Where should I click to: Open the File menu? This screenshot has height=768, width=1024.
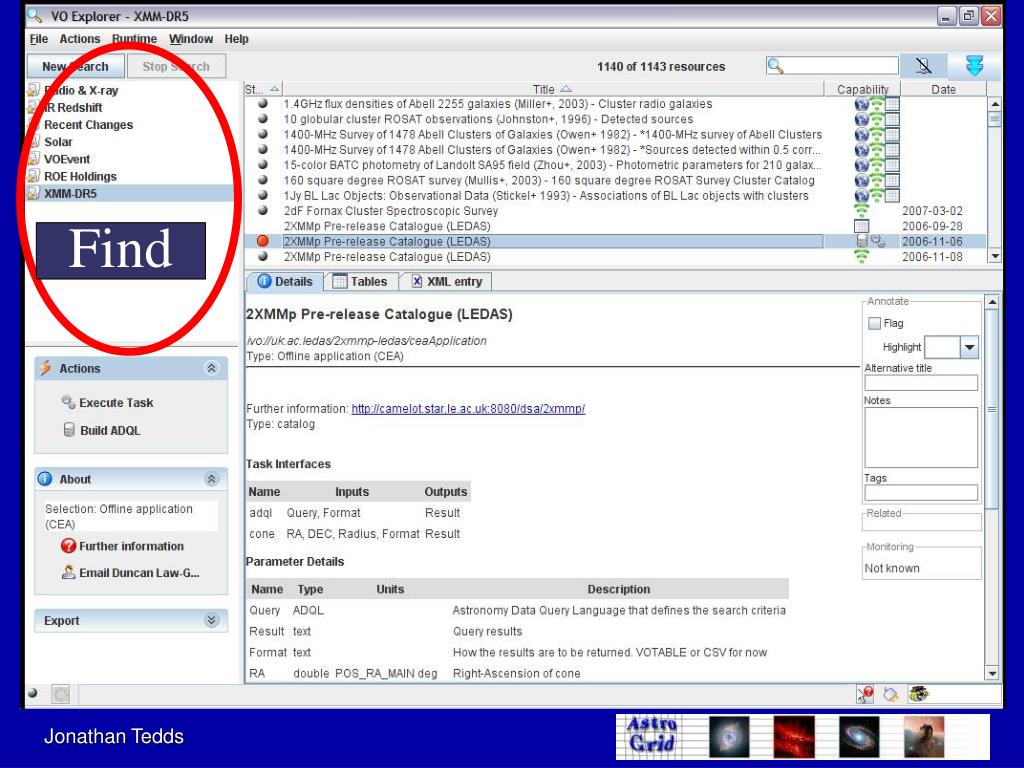pyautogui.click(x=39, y=39)
